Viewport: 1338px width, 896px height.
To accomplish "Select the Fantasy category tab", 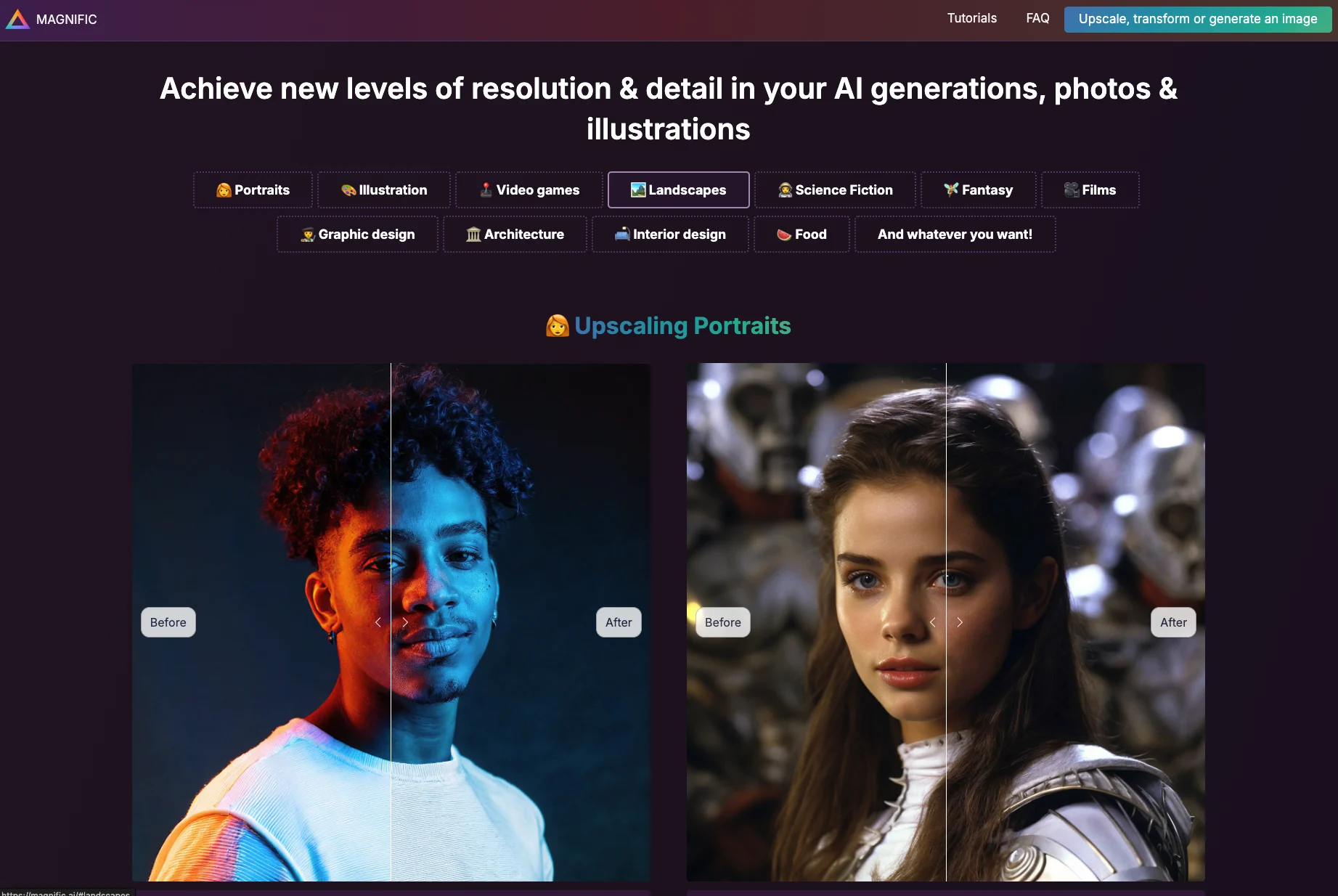I will 978,190.
